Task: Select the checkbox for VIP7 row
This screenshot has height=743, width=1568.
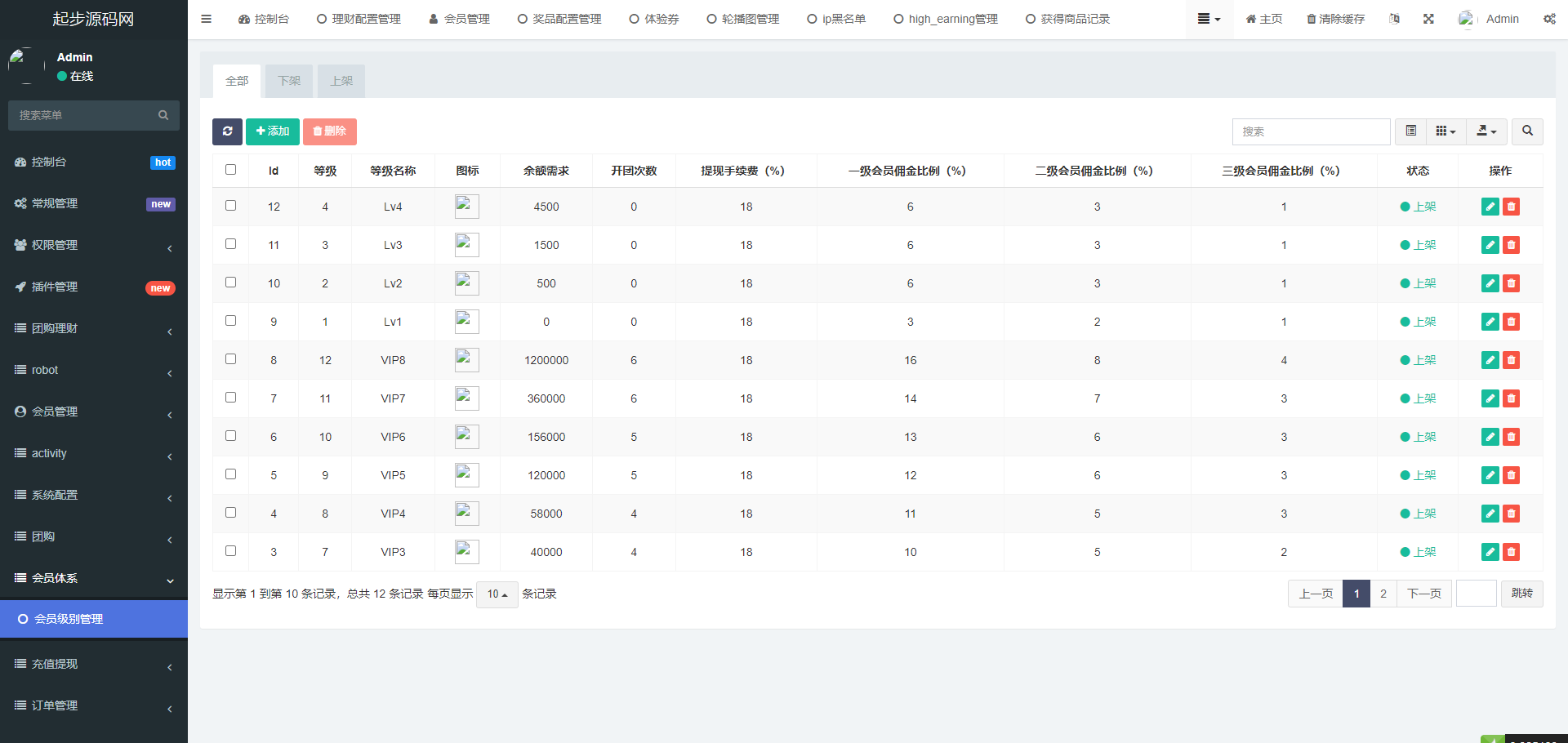Action: pos(230,398)
